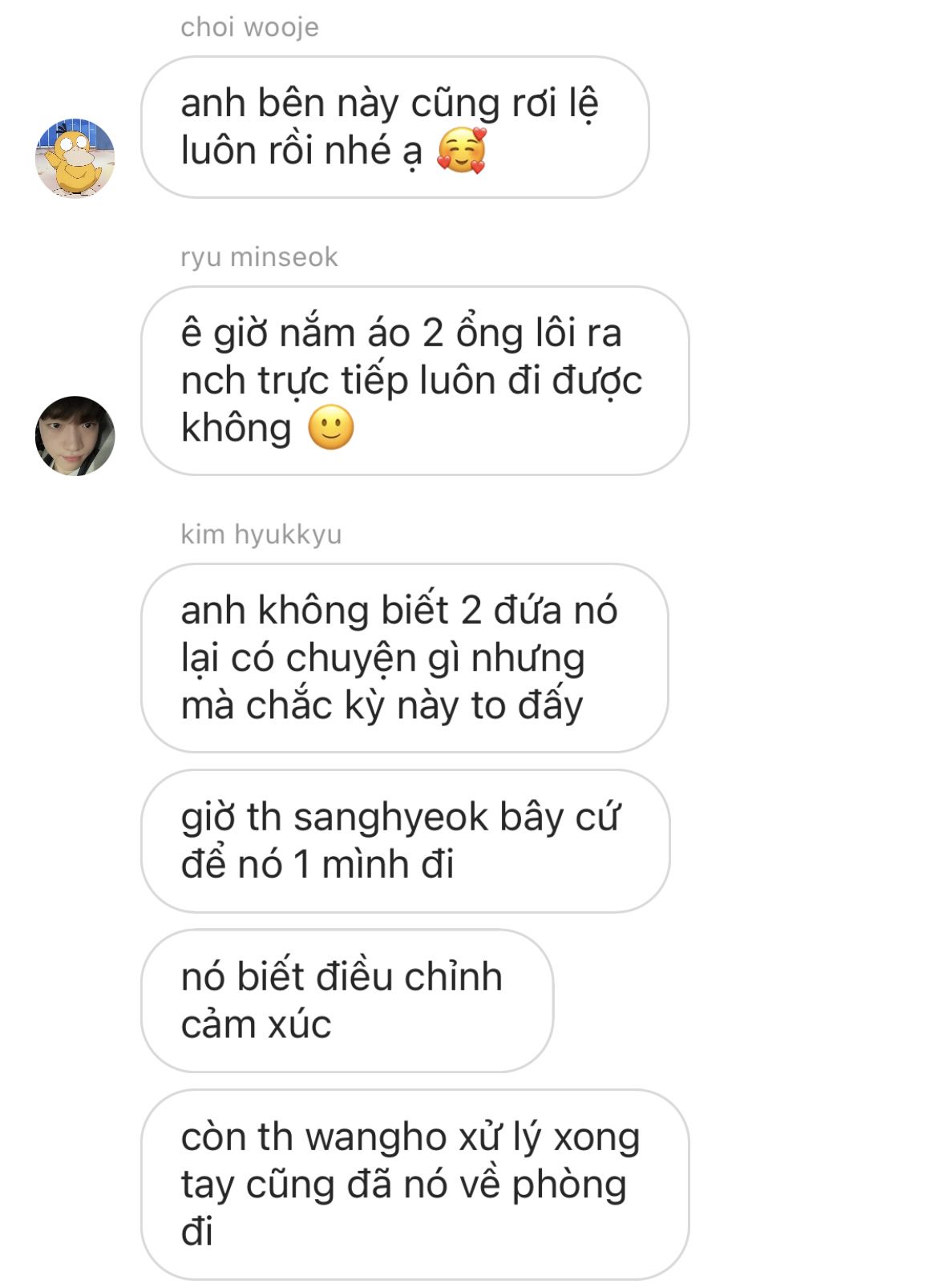Tap message 'anh bên này cũng rơi lệ'
The height and width of the screenshot is (1288, 938).
pos(394,127)
